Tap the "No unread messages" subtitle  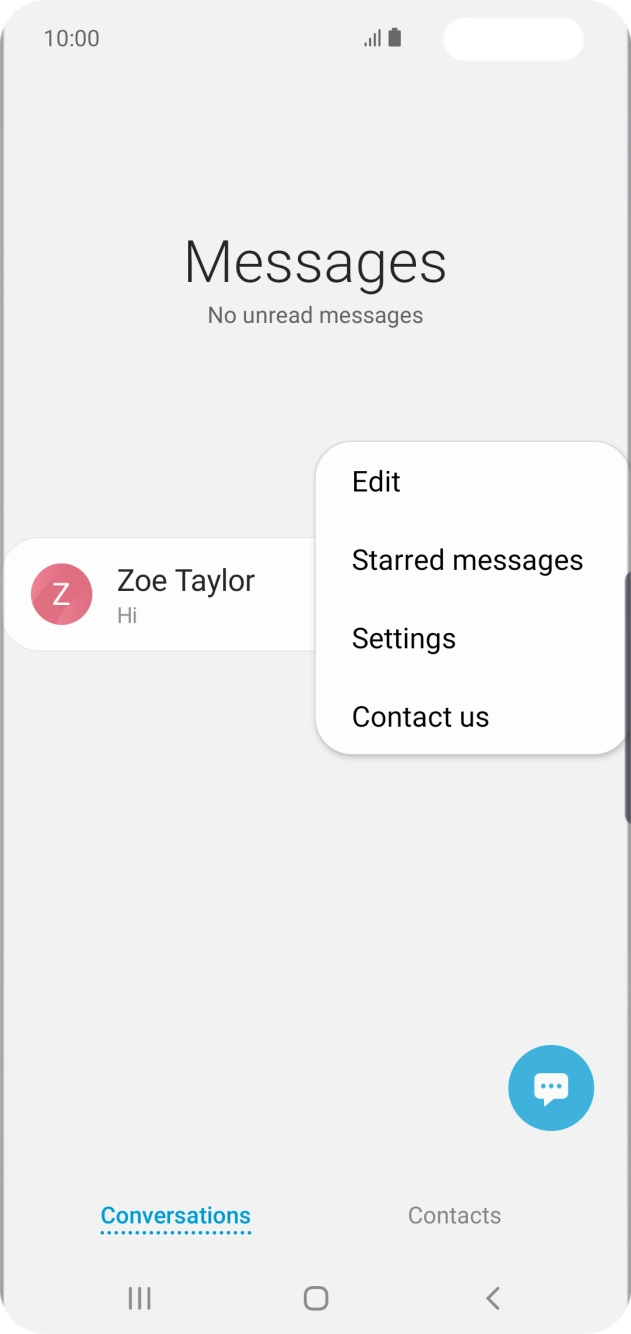pyautogui.click(x=315, y=316)
